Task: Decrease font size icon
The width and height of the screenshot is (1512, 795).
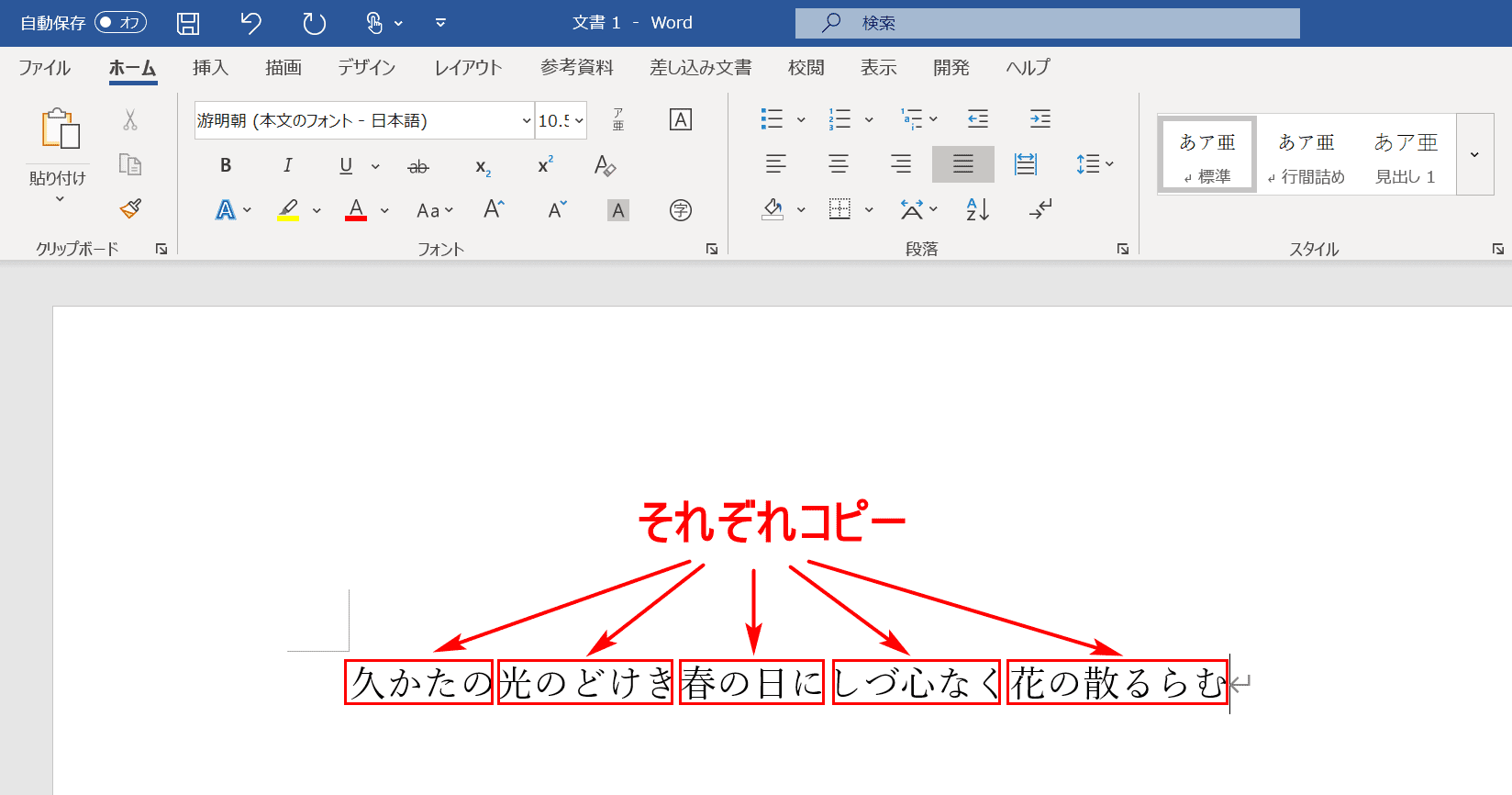Action: coord(557,210)
